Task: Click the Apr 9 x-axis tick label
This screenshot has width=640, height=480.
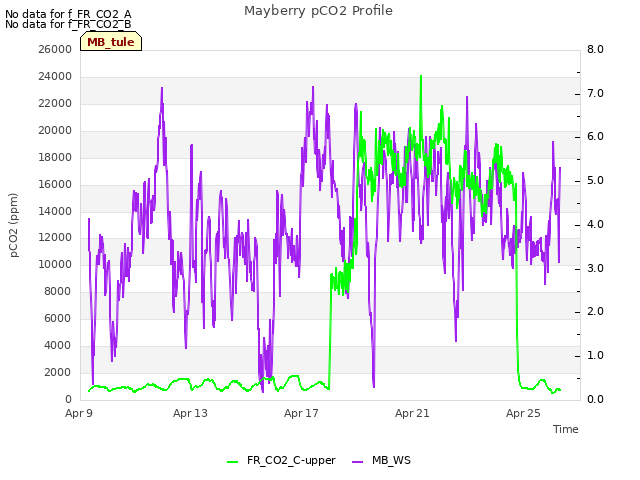Action: 79,413
